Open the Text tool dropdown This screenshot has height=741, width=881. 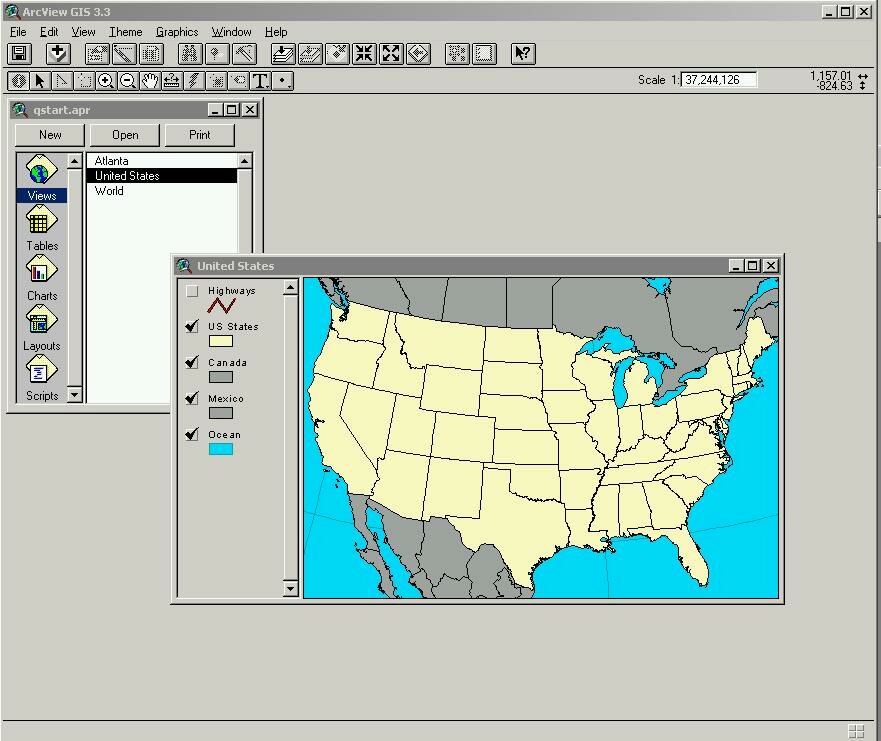click(260, 81)
